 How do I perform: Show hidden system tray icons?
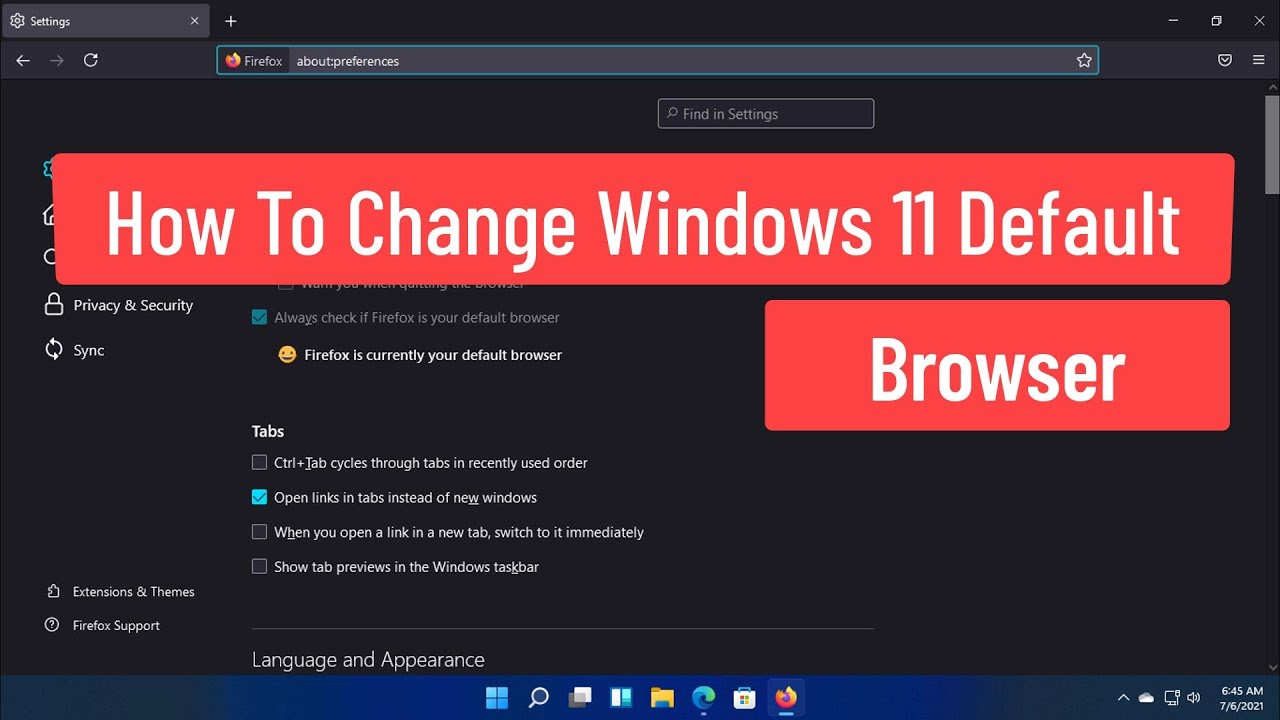[1123, 697]
